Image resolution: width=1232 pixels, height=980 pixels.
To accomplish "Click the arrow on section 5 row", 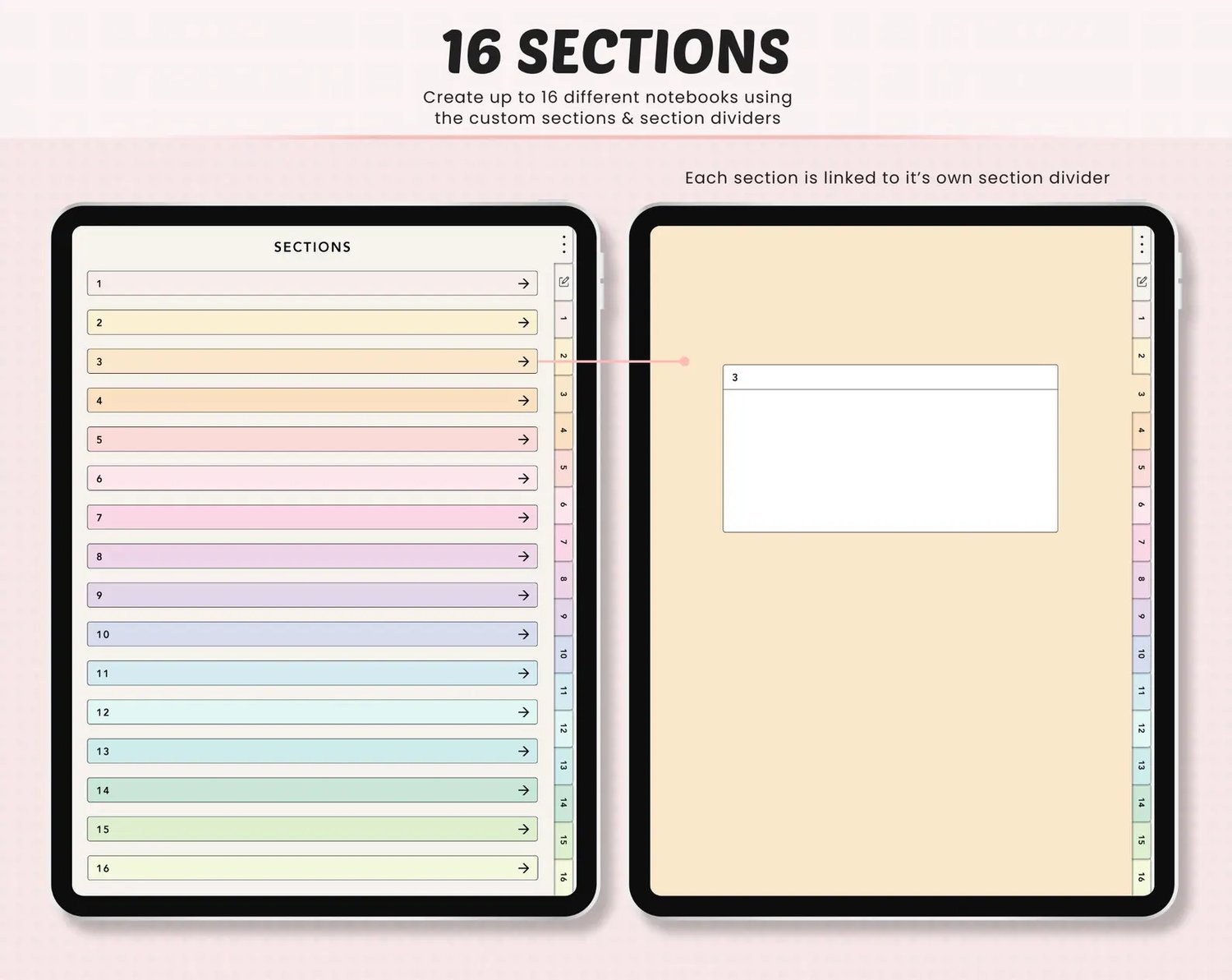I will 523,439.
